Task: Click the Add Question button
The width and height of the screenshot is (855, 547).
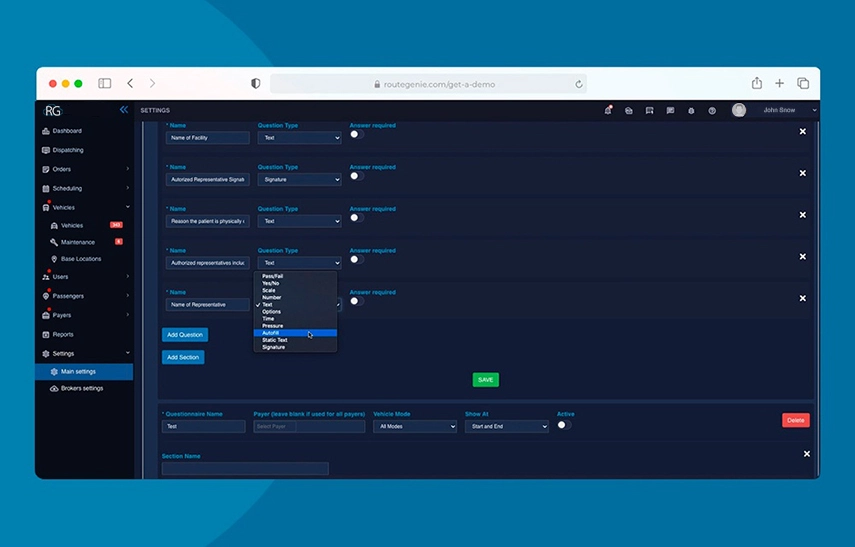Action: click(x=185, y=335)
